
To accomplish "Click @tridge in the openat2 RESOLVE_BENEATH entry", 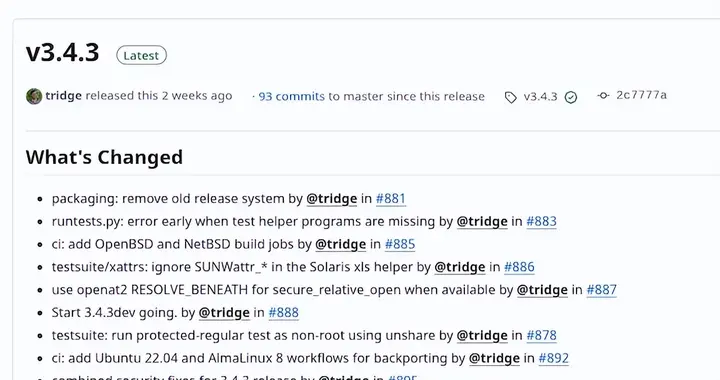I will pyautogui.click(x=542, y=290).
